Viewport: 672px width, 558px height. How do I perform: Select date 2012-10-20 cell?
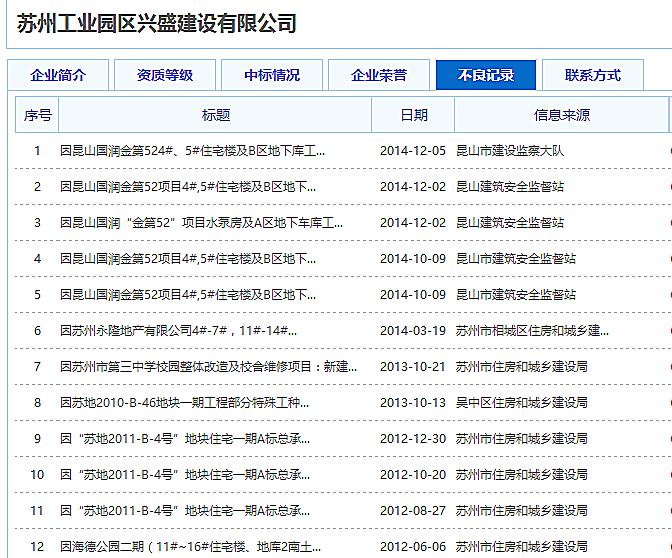point(413,475)
